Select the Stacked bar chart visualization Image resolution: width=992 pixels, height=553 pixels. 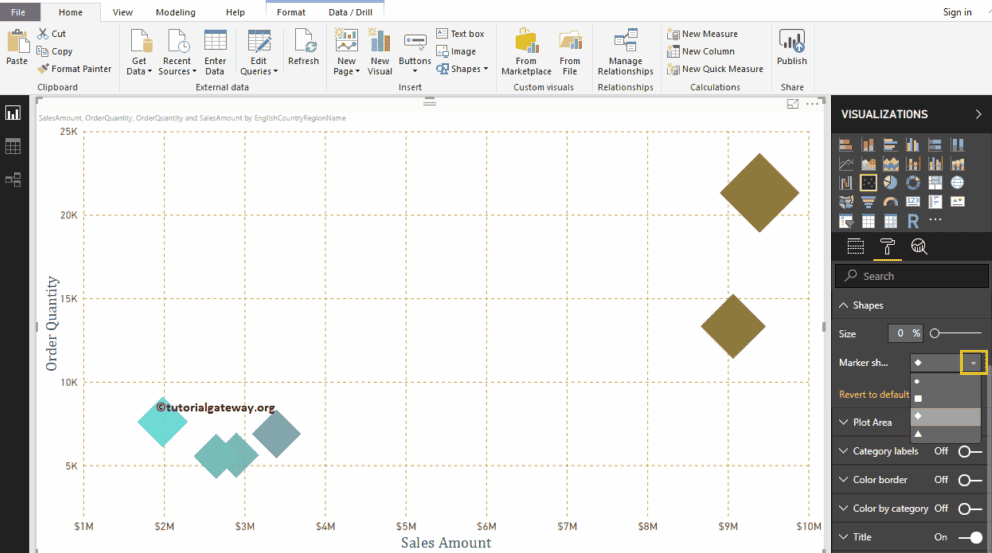[846, 145]
